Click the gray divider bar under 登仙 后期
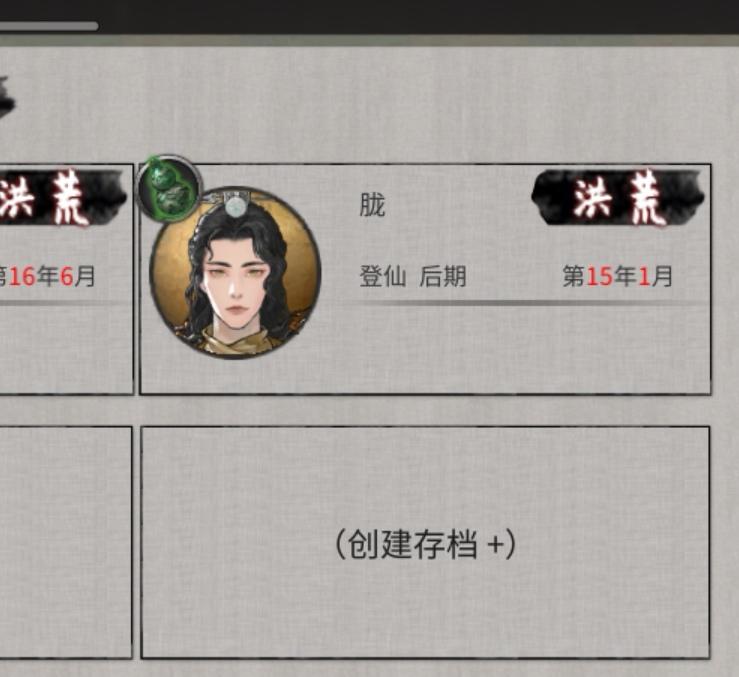 (526, 303)
